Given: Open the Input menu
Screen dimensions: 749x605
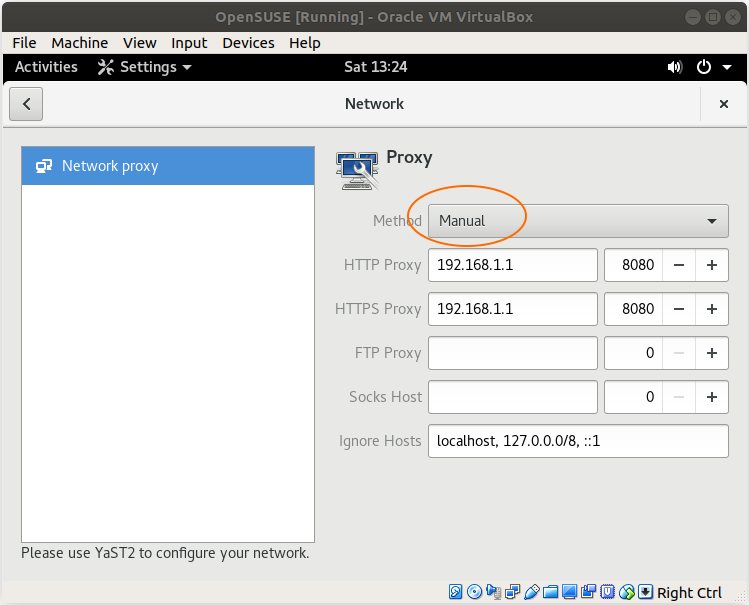Looking at the screenshot, I should tap(189, 43).
